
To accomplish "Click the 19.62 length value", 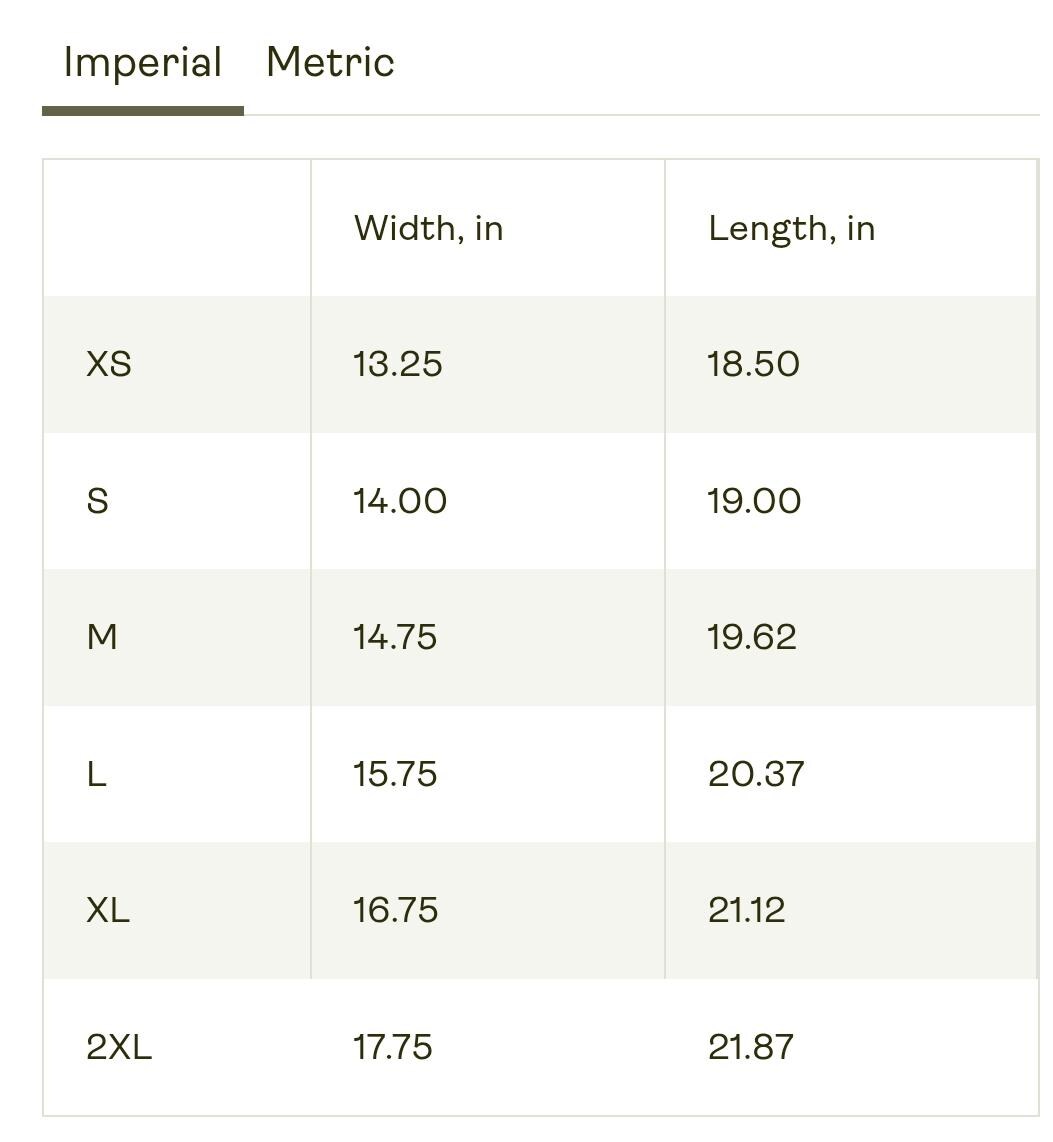I will coord(752,637).
